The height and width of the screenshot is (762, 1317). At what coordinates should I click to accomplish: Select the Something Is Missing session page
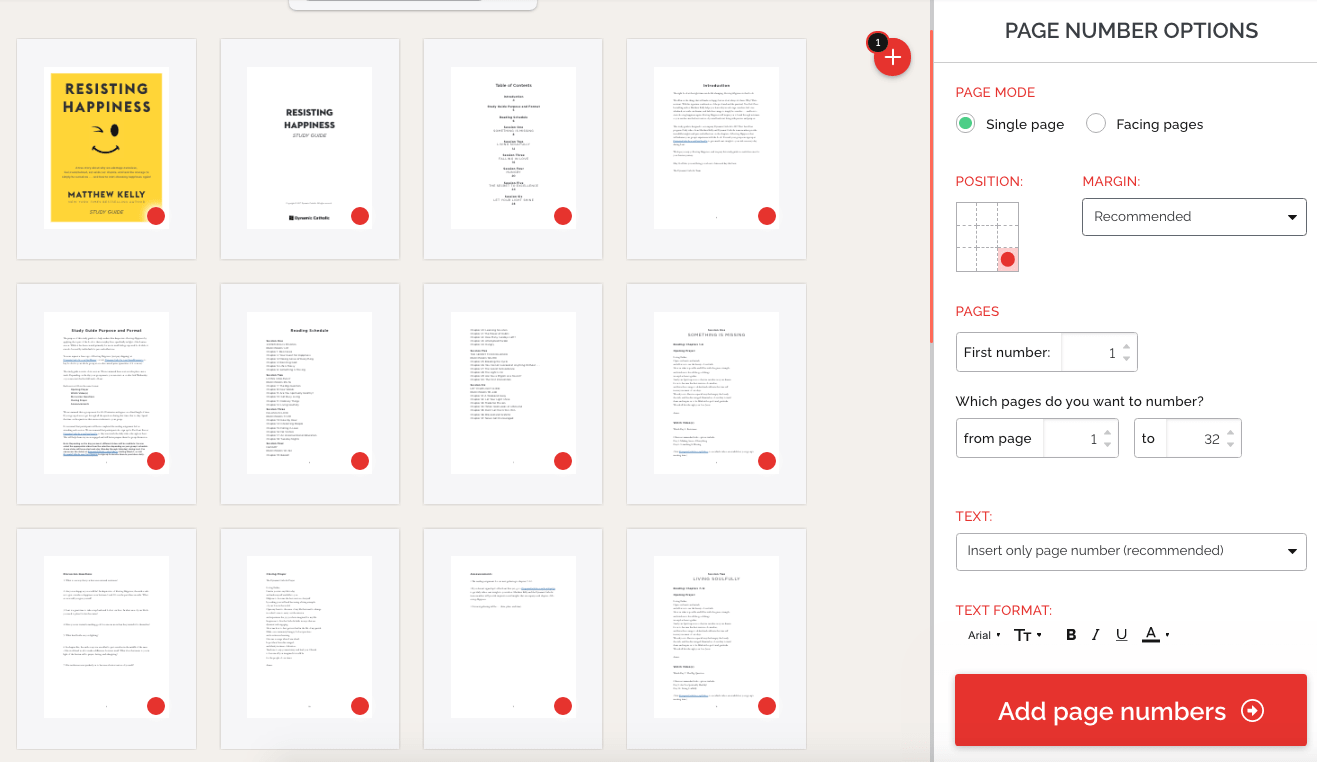[716, 393]
